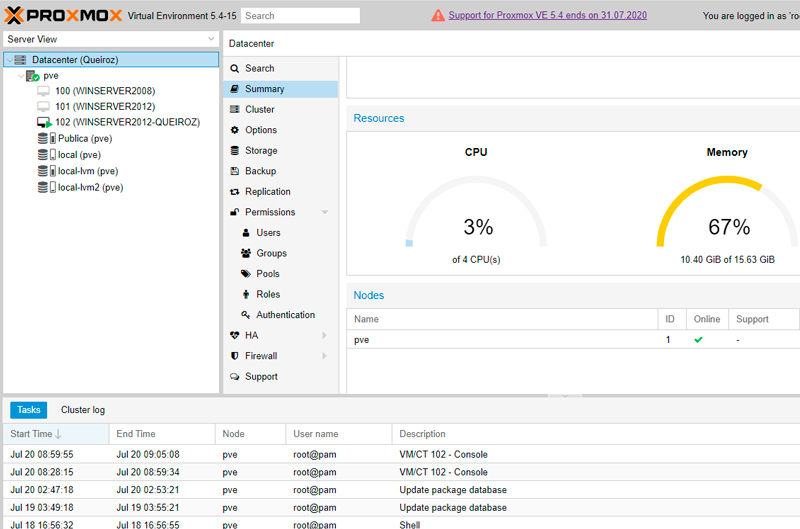Click the Options gear icon
The height and width of the screenshot is (529, 800).
[235, 130]
